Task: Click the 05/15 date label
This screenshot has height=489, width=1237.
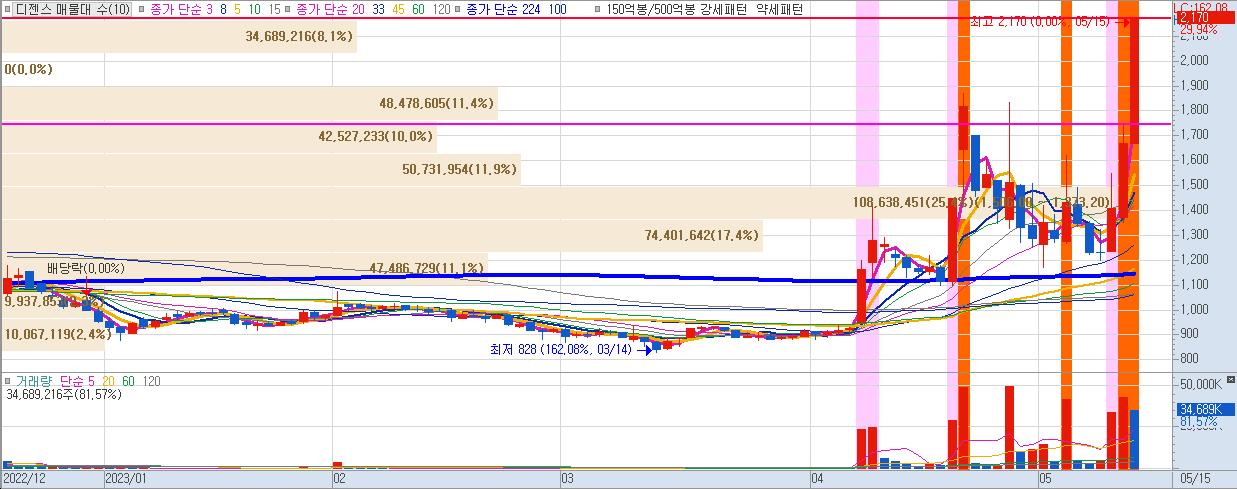Action: [x=1195, y=479]
